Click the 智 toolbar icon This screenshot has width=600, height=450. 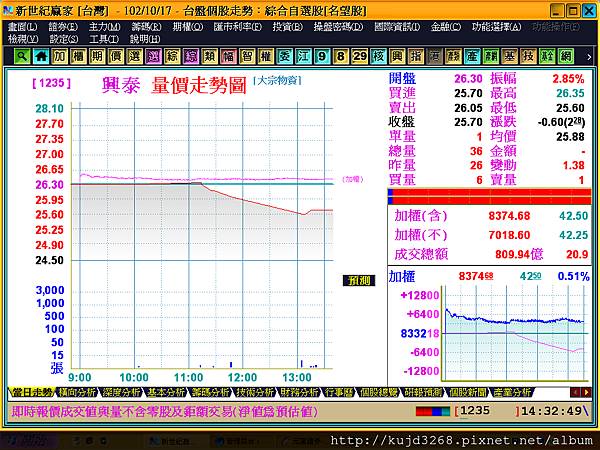pyautogui.click(x=247, y=57)
